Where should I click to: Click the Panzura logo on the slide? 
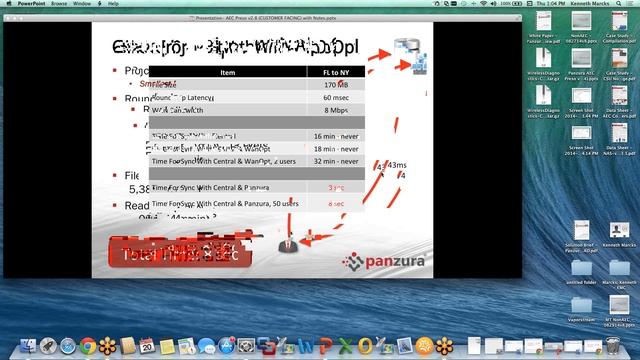(x=384, y=261)
